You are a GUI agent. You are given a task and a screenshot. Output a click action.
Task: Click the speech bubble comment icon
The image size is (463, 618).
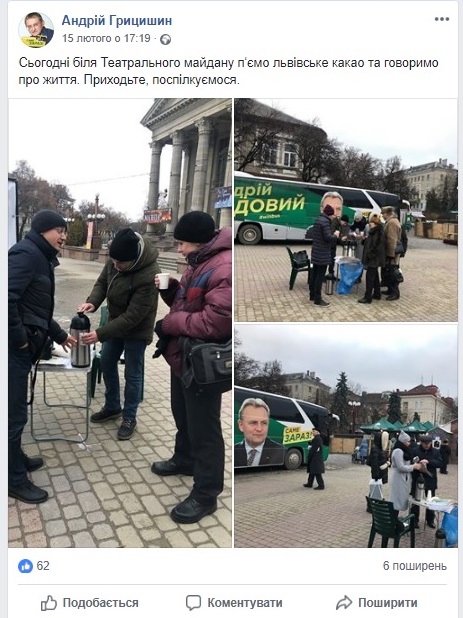point(193,603)
